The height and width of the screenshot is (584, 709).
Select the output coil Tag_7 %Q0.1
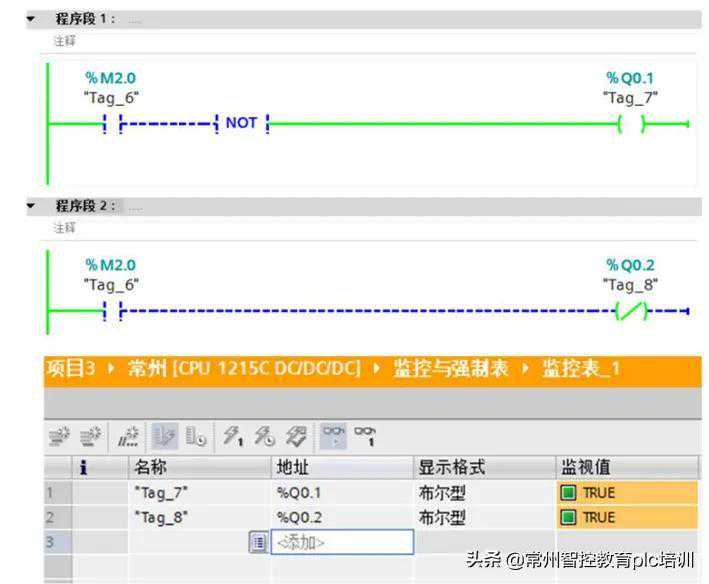[631, 123]
